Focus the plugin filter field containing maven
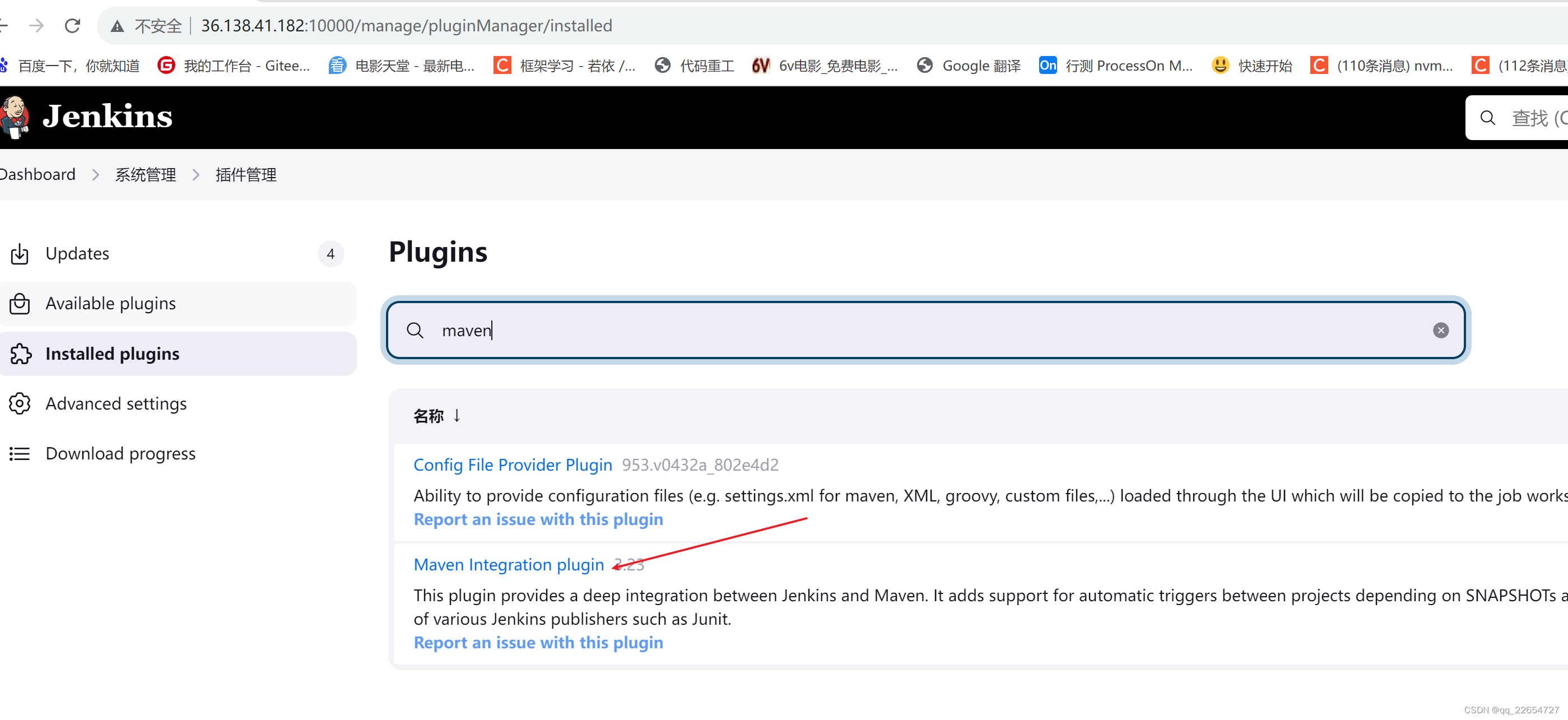Screen dimensions: 1568x720 click(925, 330)
